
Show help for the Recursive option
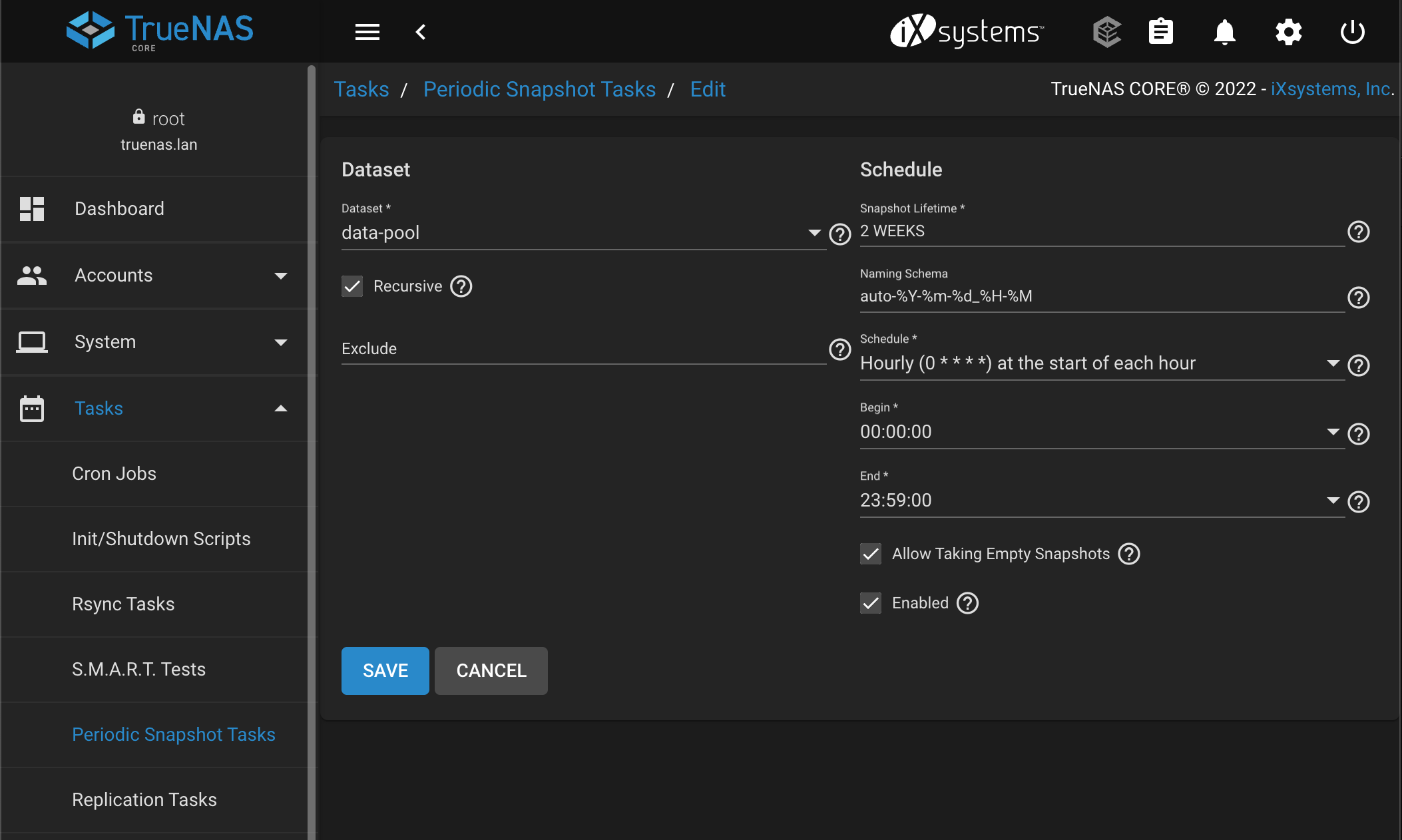click(461, 286)
